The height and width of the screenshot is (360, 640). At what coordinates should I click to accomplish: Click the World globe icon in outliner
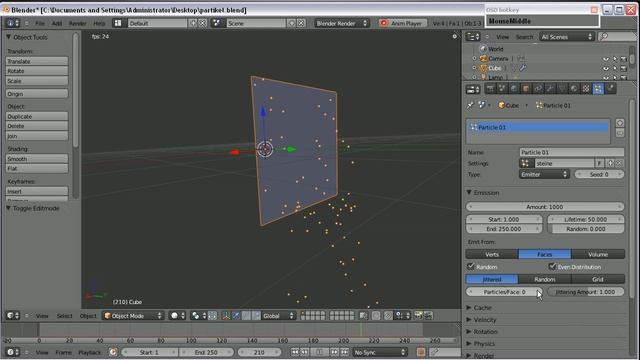pyautogui.click(x=483, y=49)
